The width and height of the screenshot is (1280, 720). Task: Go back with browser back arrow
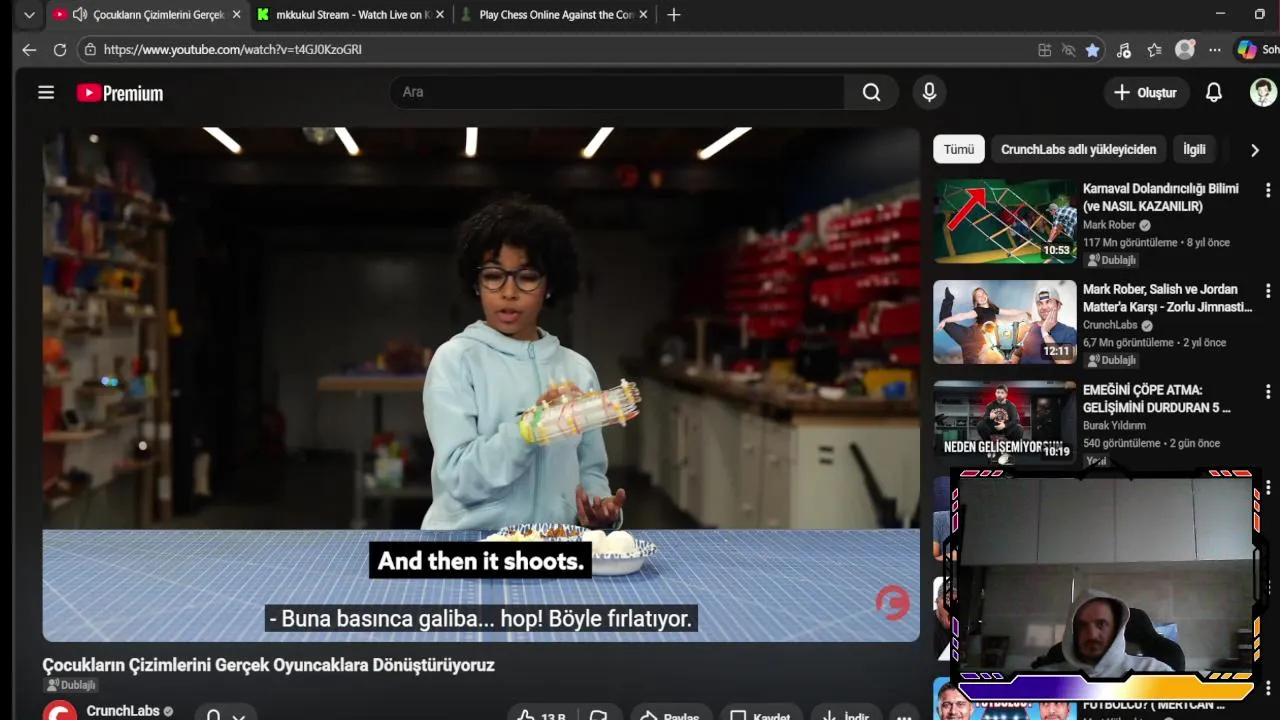29,49
